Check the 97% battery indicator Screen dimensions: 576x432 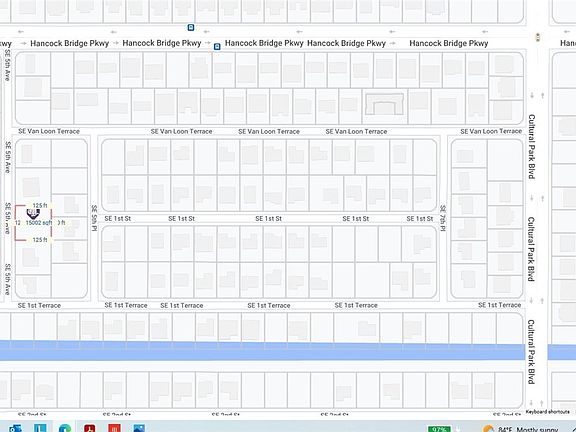(439, 429)
